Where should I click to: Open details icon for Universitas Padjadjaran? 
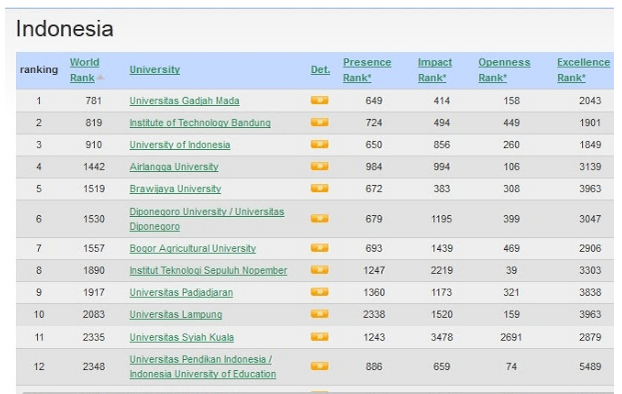tap(319, 292)
